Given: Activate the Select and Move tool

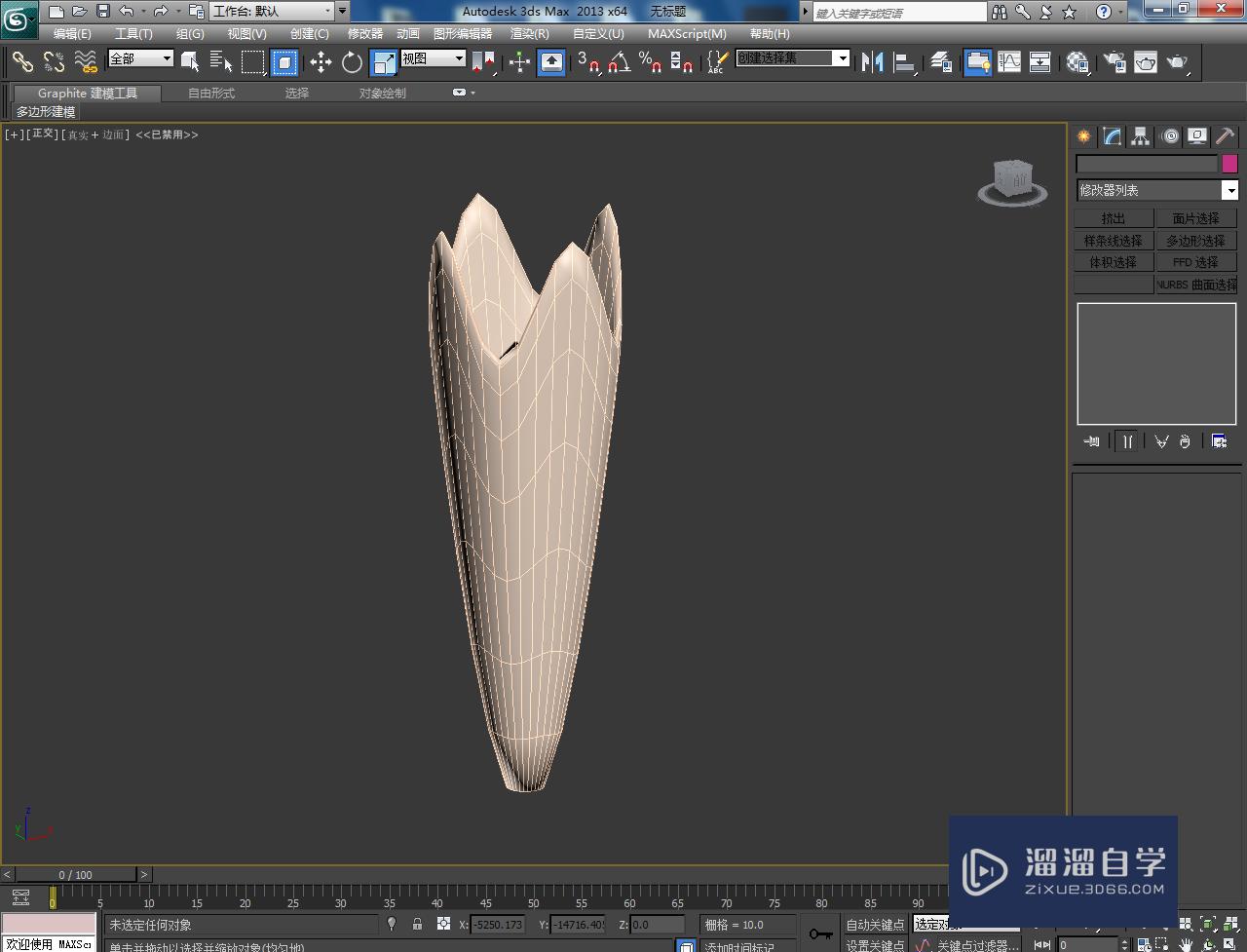Looking at the screenshot, I should [x=321, y=62].
